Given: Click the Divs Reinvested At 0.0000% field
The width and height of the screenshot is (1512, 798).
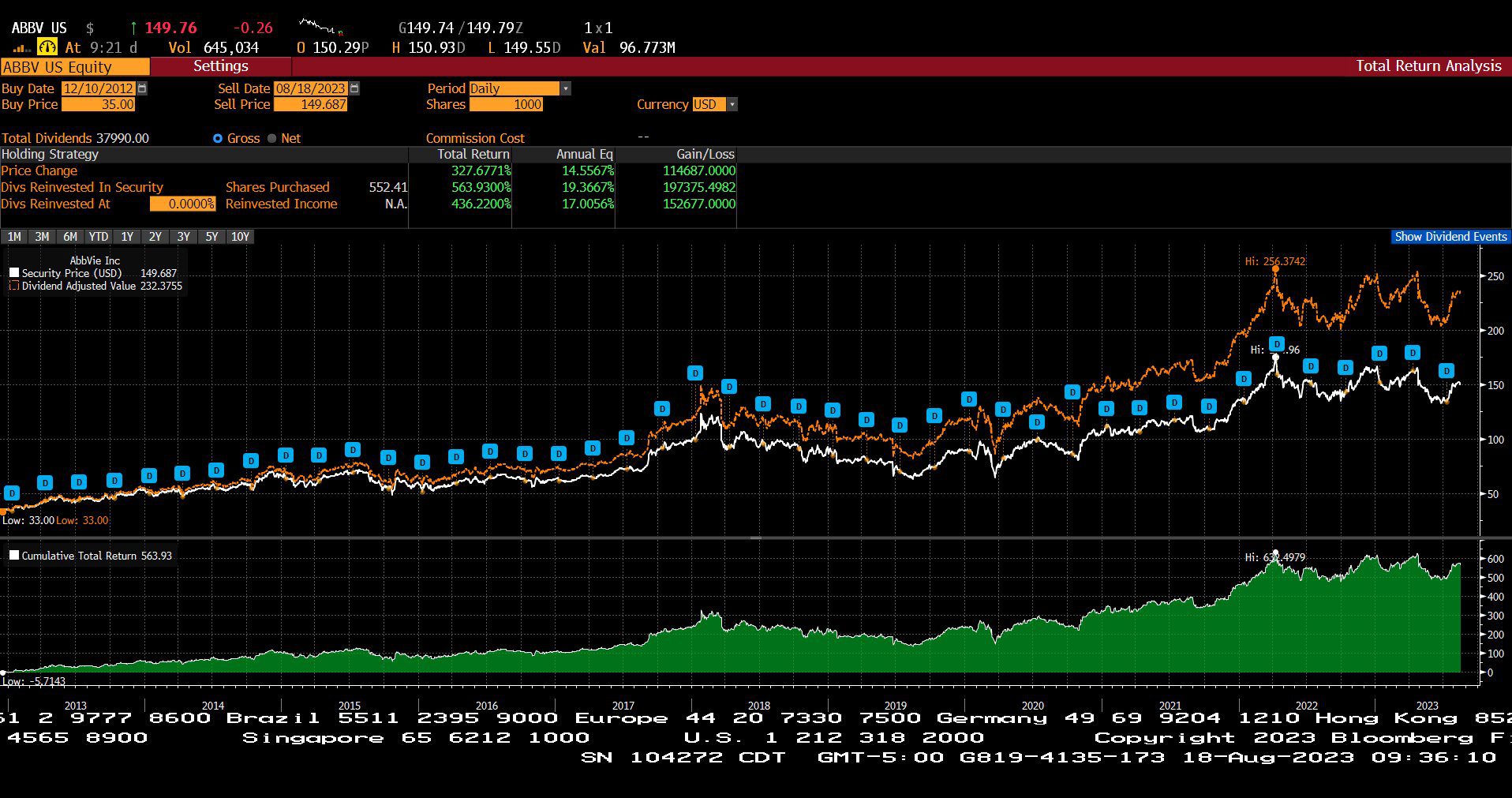Looking at the screenshot, I should coord(182,204).
